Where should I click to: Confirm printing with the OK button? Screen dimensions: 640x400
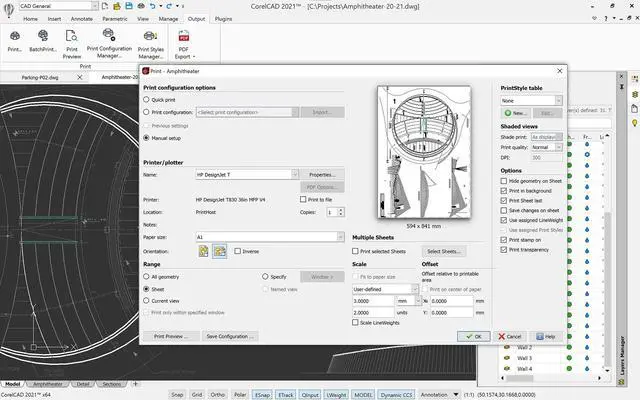(x=473, y=336)
